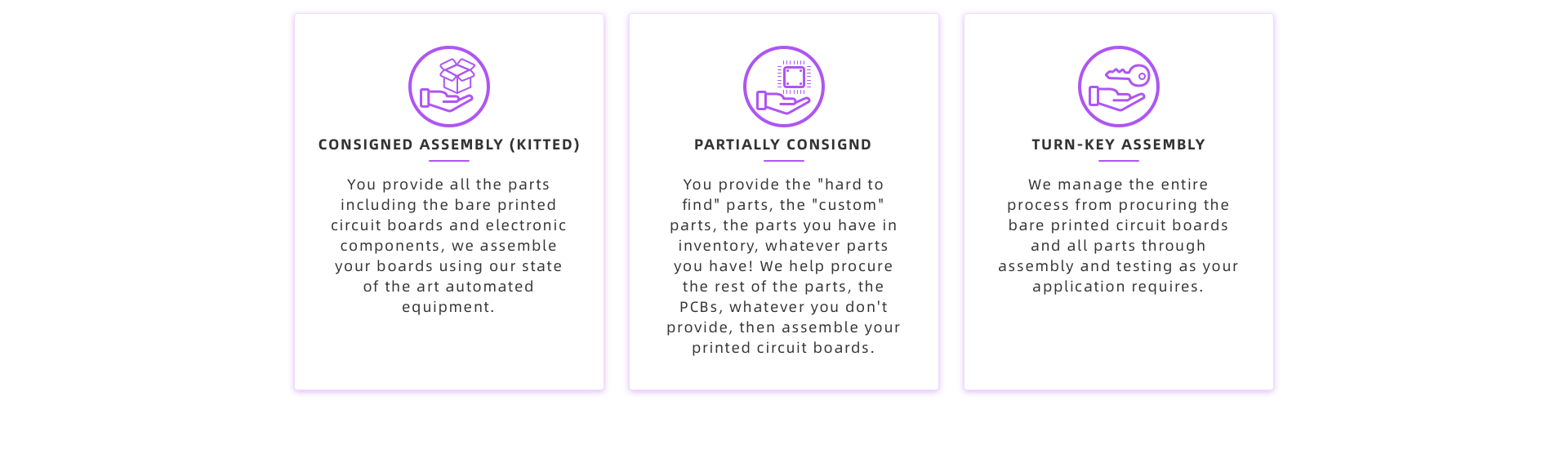The height and width of the screenshot is (472, 1568).
Task: Click the chip-in-hand Partially Consignd icon
Action: coord(784,87)
